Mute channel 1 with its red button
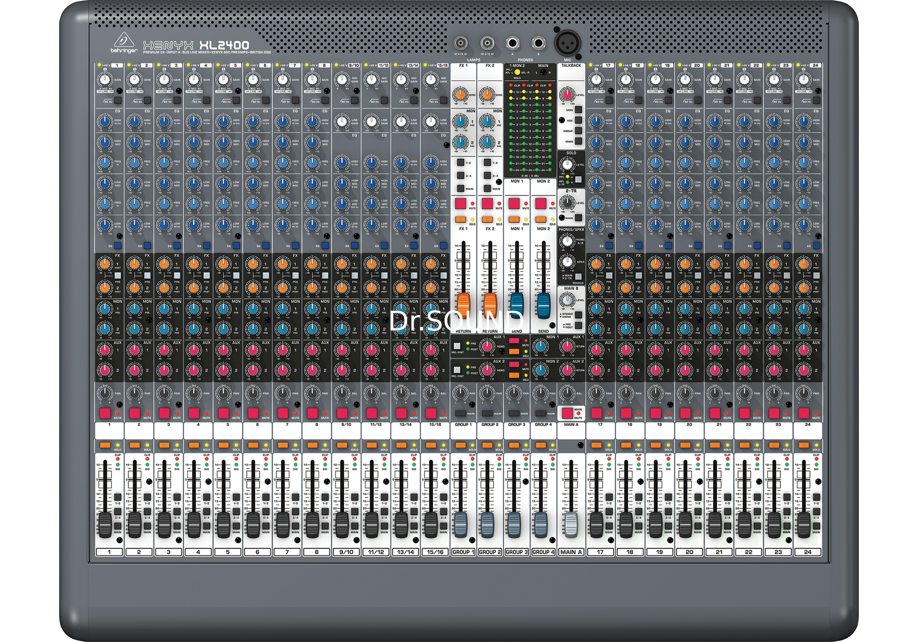918x642 pixels. [x=105, y=413]
